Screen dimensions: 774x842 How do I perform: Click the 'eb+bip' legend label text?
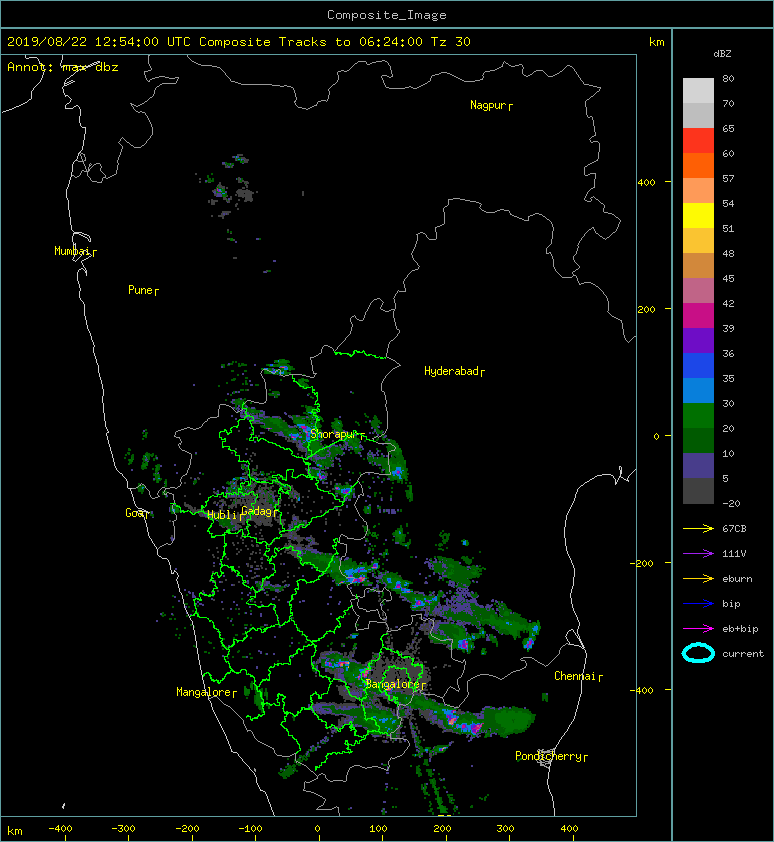[740, 629]
